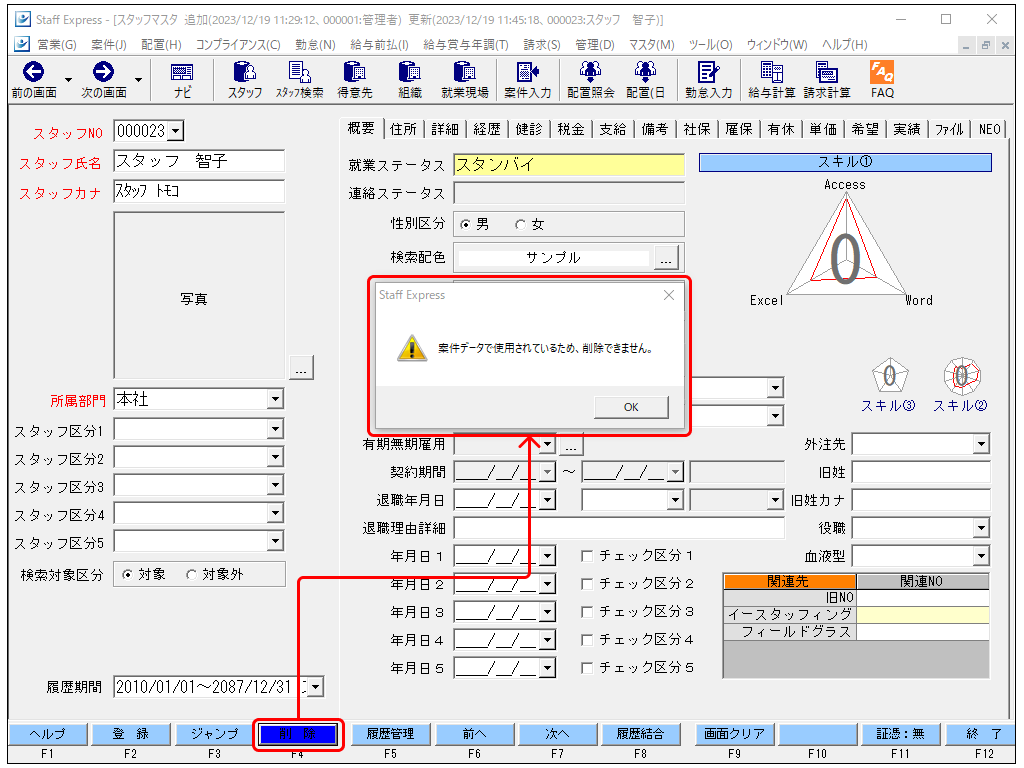The image size is (1024, 768).
Task: Open the マスタ(M) menu
Action: [651, 44]
